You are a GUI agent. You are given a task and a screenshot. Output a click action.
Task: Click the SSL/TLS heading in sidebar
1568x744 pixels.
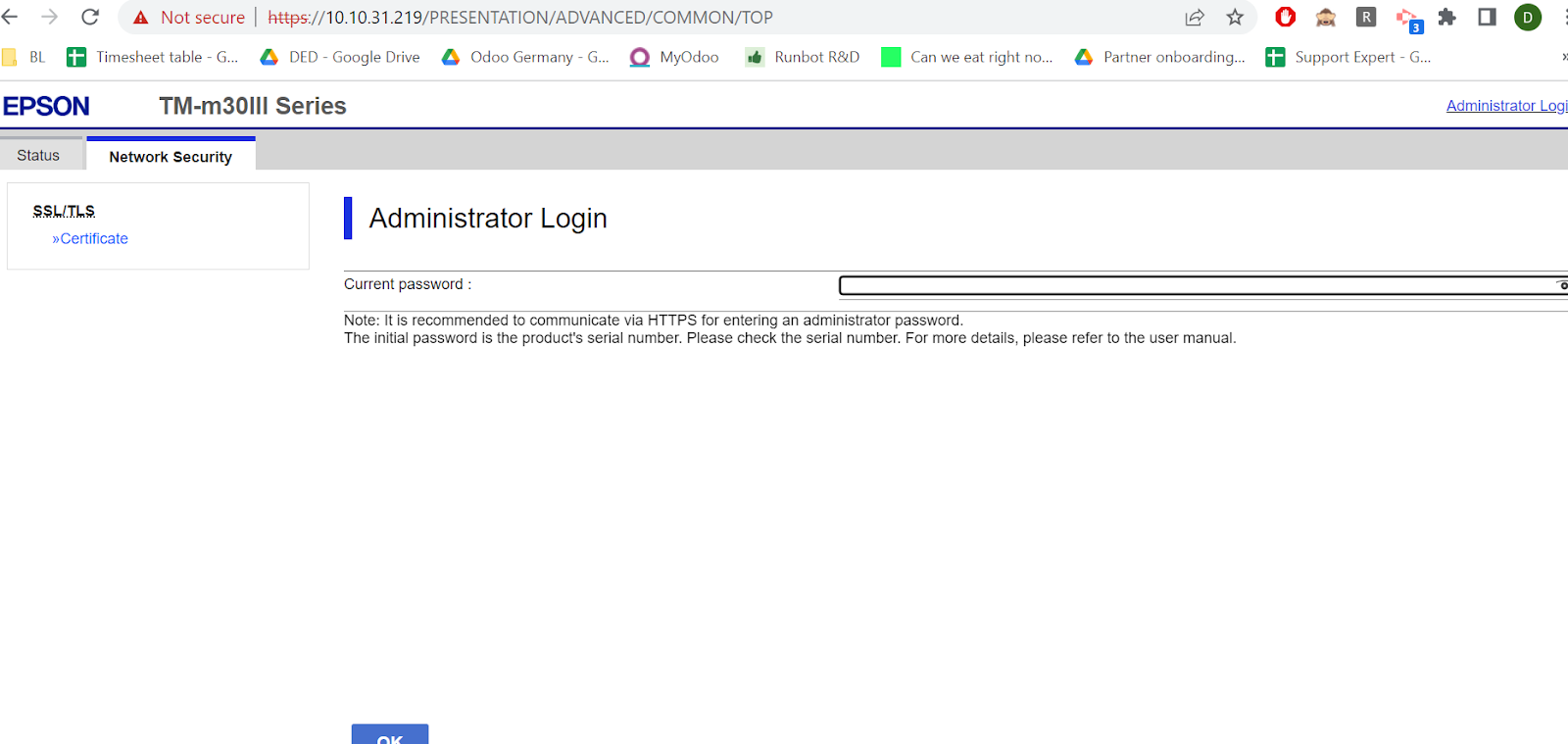64,211
